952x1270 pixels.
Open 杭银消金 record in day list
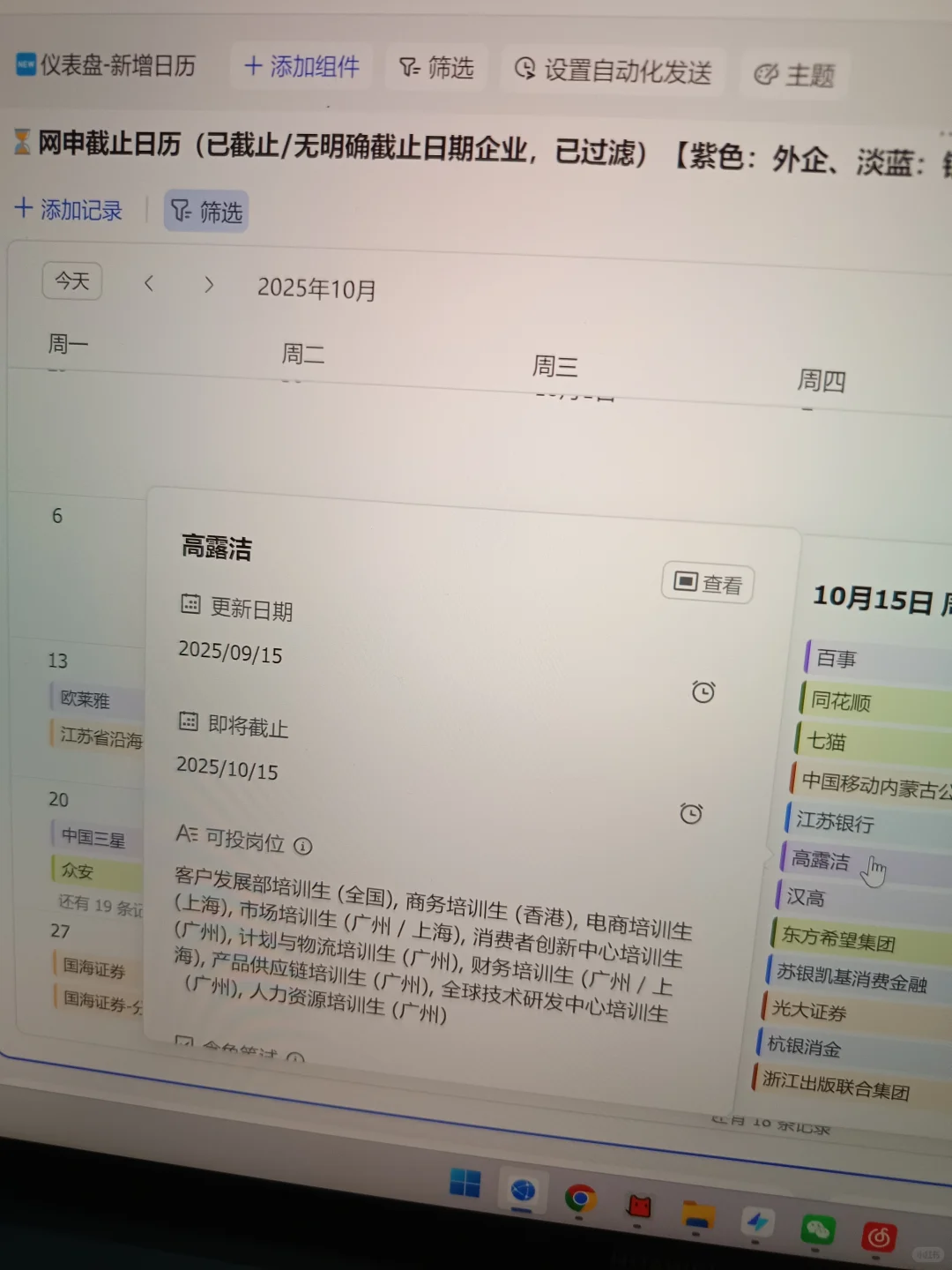point(853,1050)
